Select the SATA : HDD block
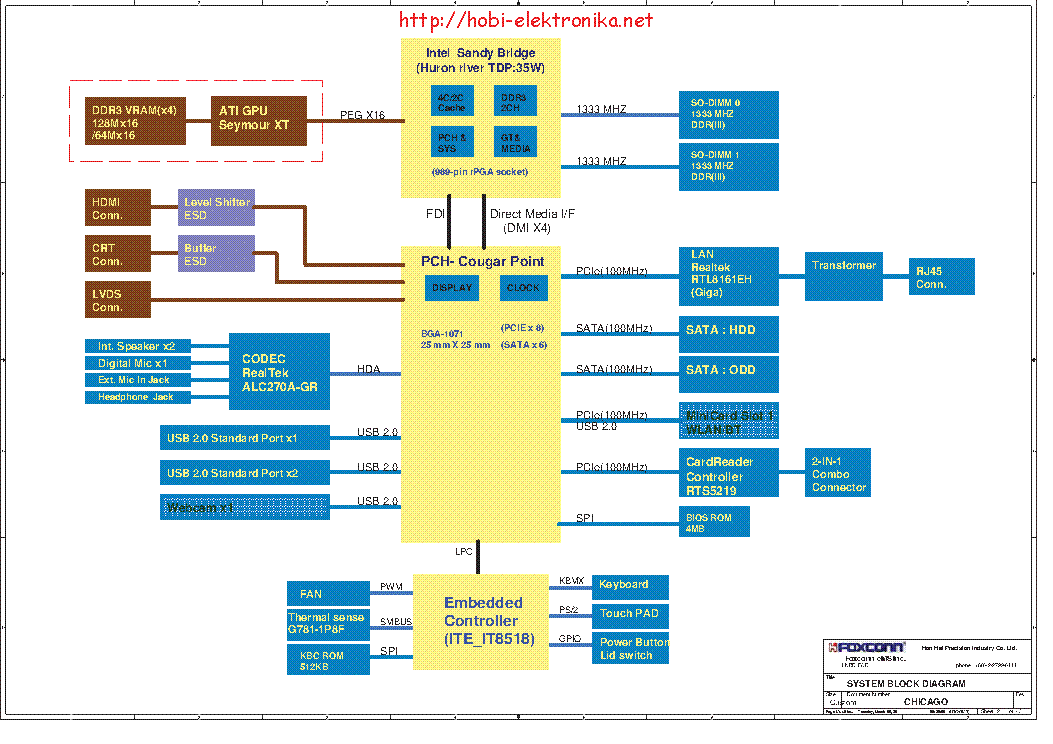This screenshot has width=1053, height=744. 729,334
